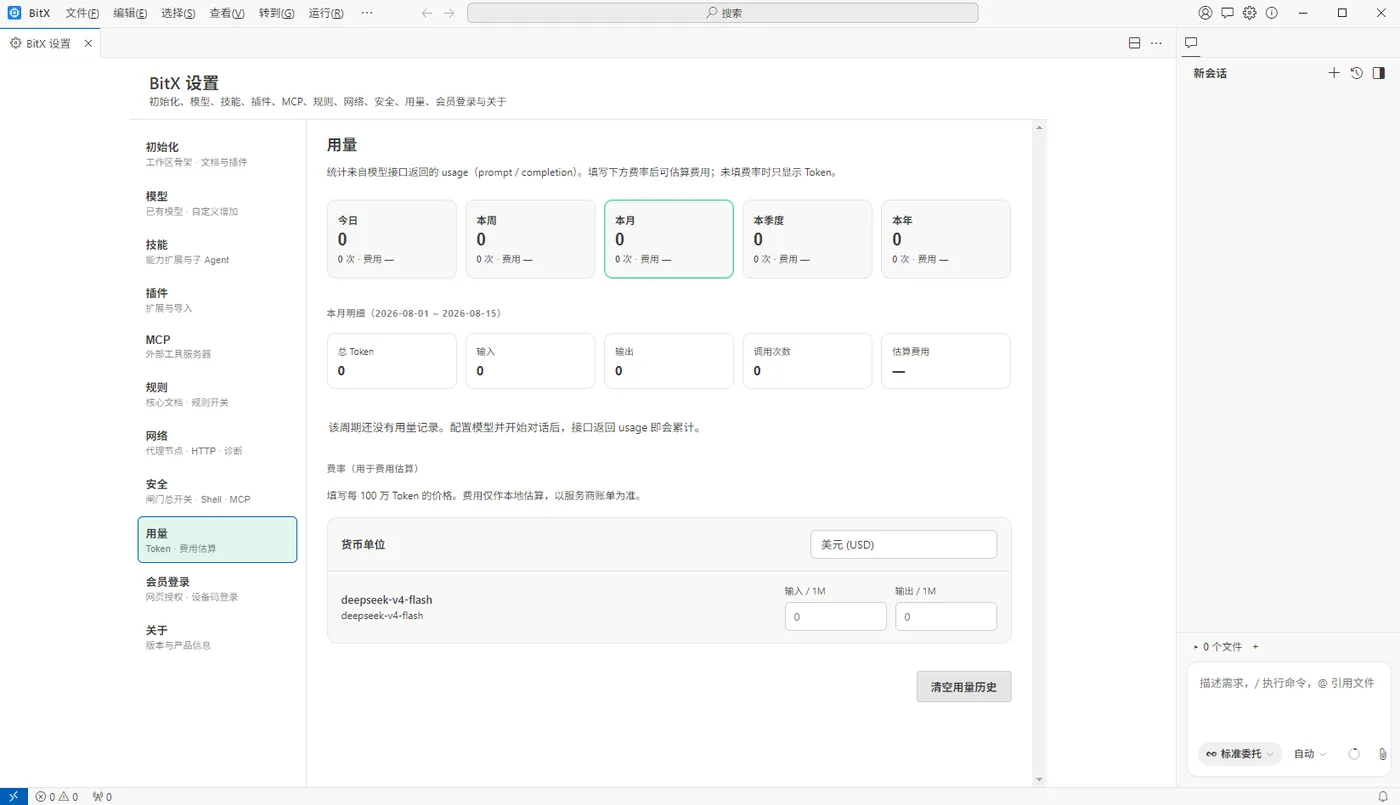The width and height of the screenshot is (1400, 805).
Task: Open the 网络 settings section
Action: pos(217,443)
